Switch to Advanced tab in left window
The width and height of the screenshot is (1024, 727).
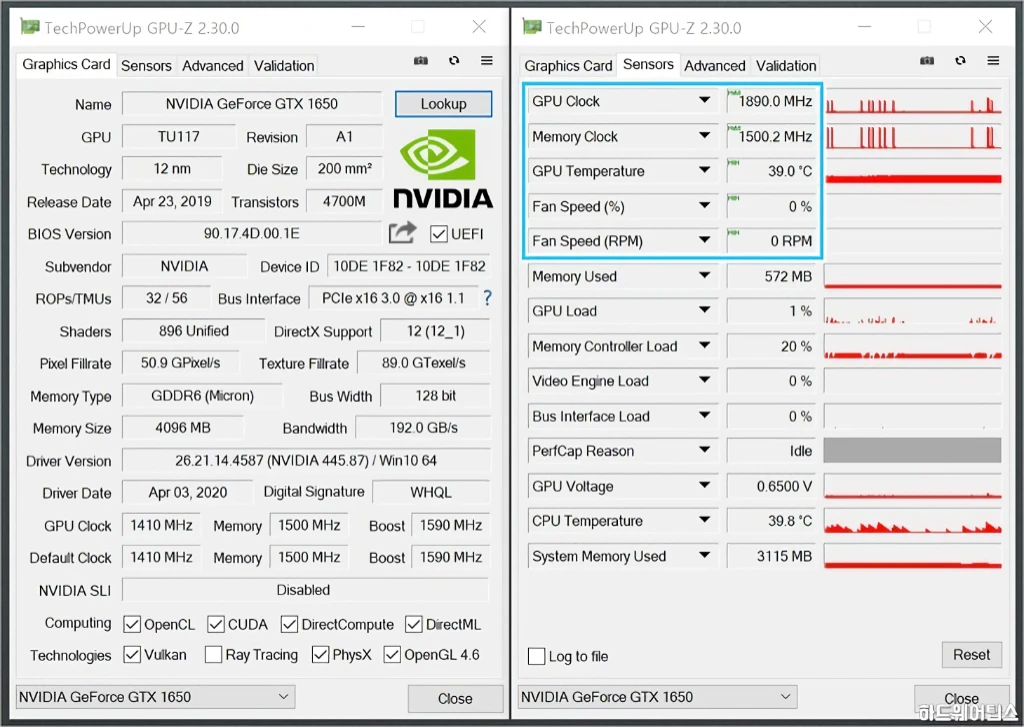click(213, 66)
